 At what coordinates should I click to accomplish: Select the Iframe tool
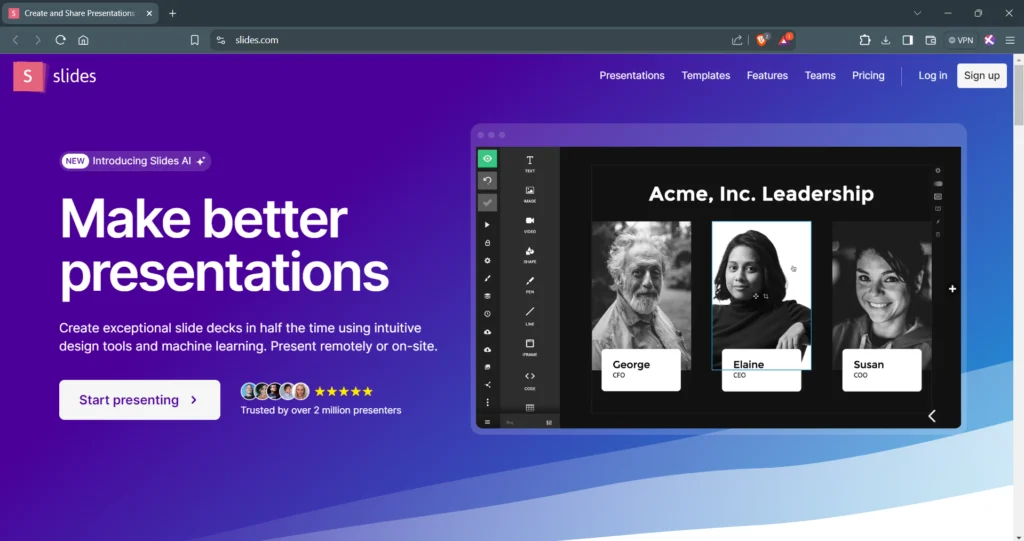[530, 347]
